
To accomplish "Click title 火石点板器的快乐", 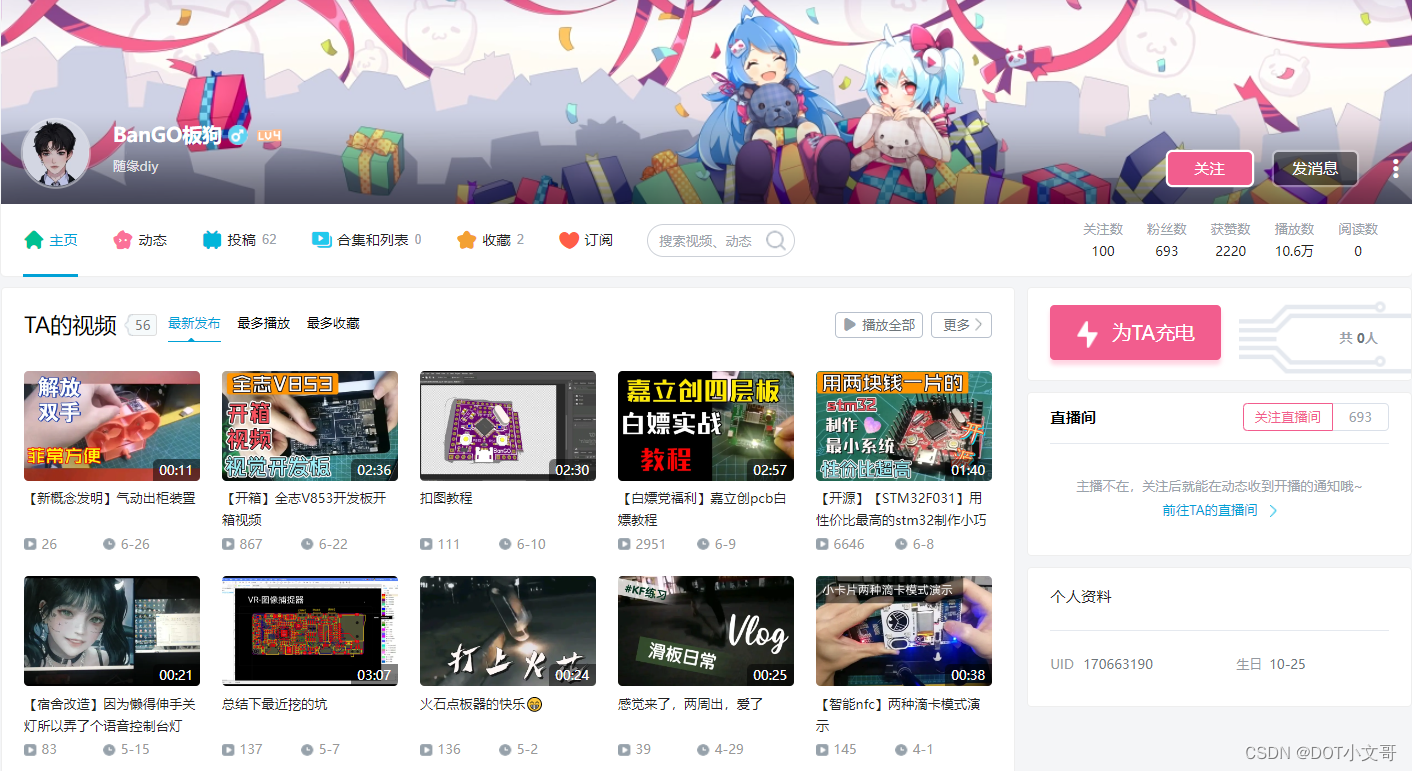I will click(x=480, y=704).
